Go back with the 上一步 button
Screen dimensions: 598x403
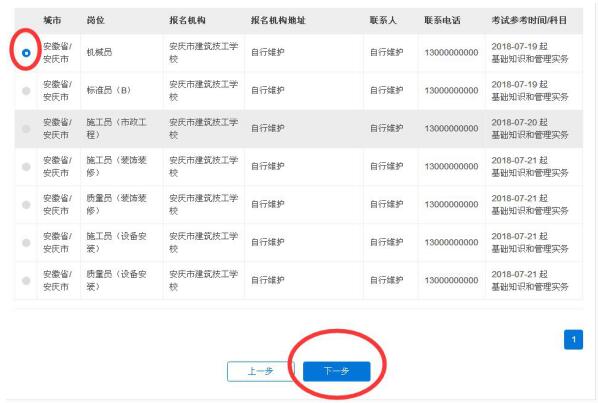(x=260, y=371)
